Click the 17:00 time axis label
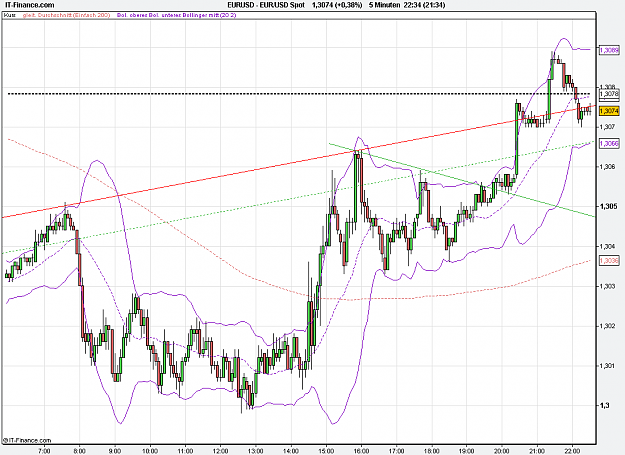Image resolution: width=625 pixels, height=455 pixels. (x=396, y=451)
